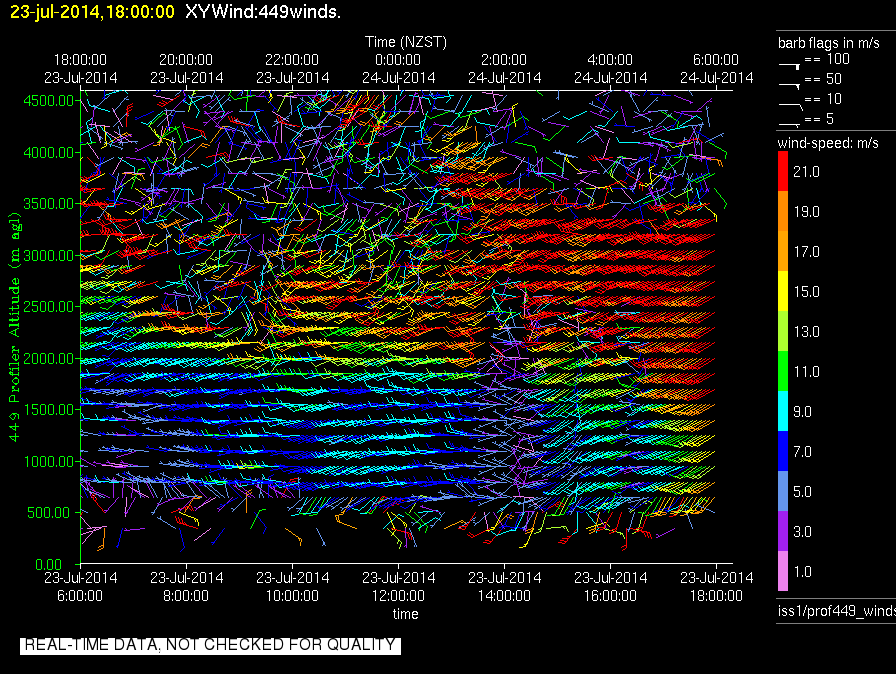
Task: Click the light-blue 5.0 m/s color band
Action: (x=783, y=491)
